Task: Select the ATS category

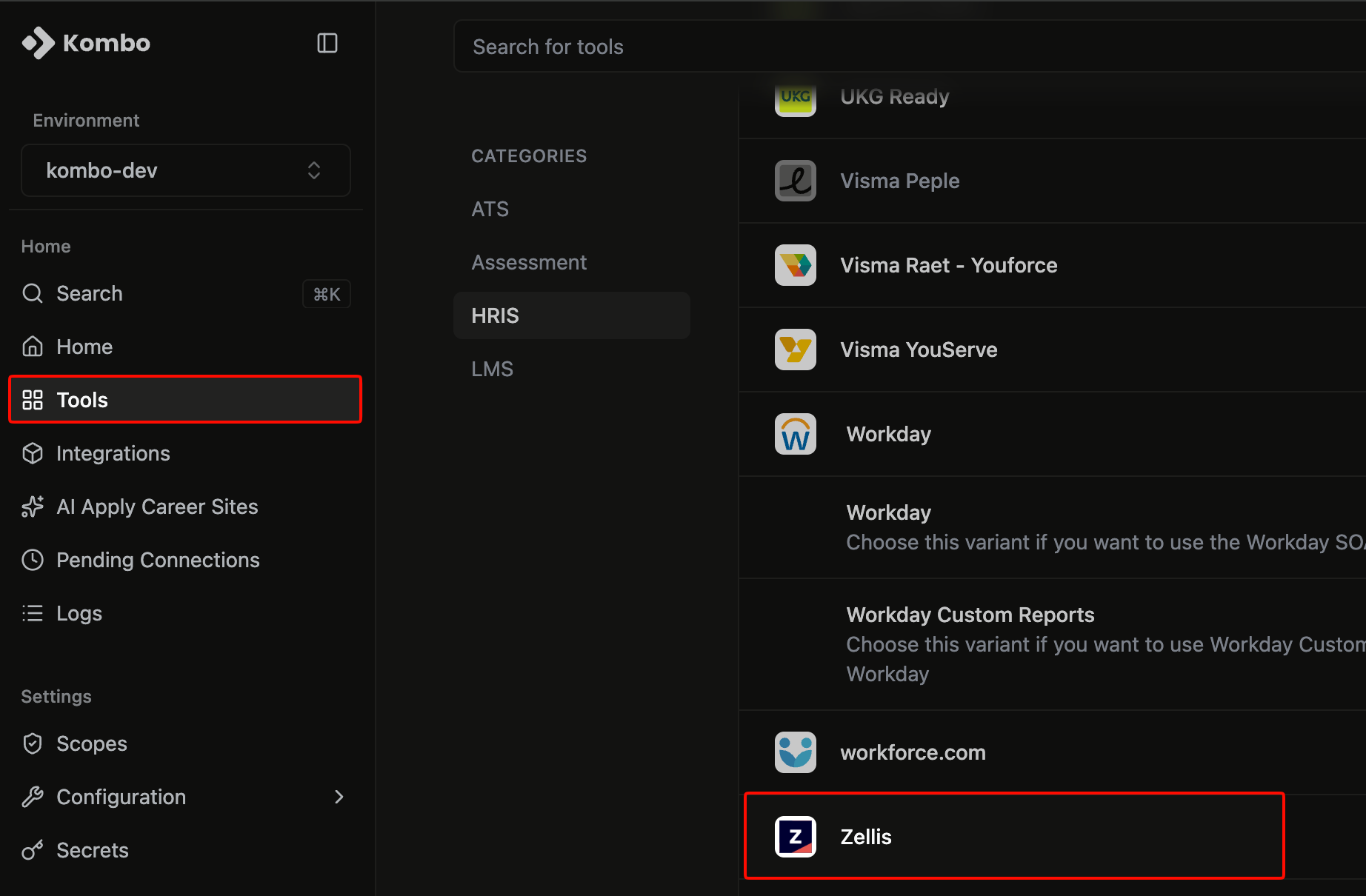Action: click(572, 209)
